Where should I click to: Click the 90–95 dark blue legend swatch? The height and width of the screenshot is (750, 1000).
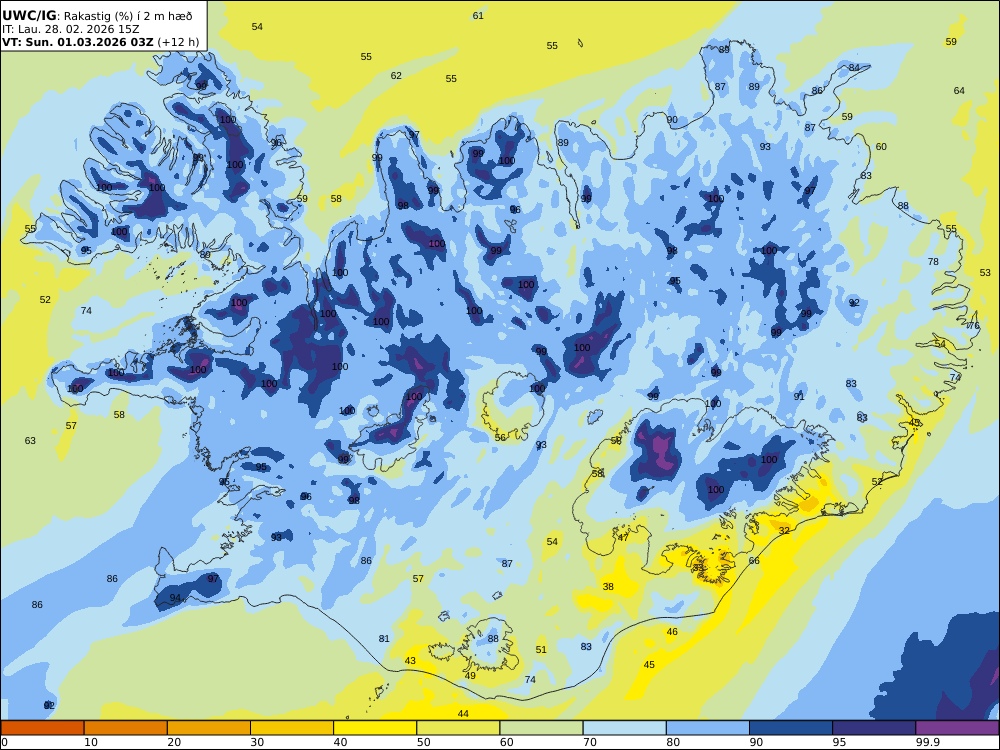pos(791,728)
